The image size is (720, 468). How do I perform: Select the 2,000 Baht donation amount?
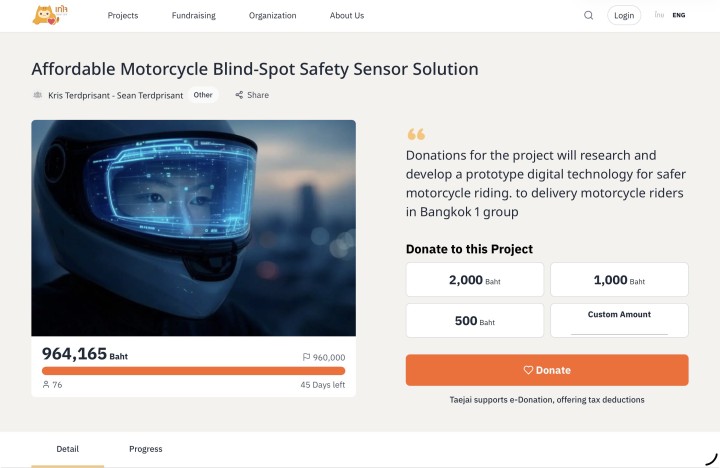click(x=475, y=280)
